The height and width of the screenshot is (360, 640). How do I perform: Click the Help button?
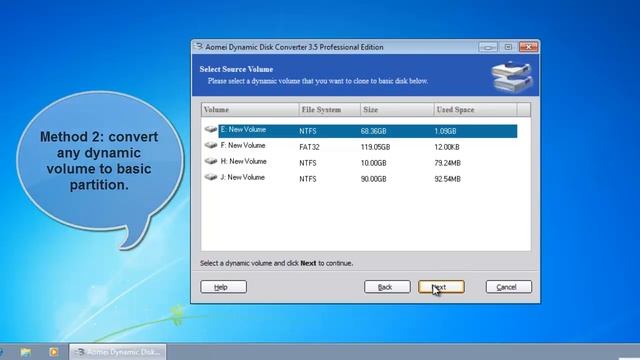223,287
